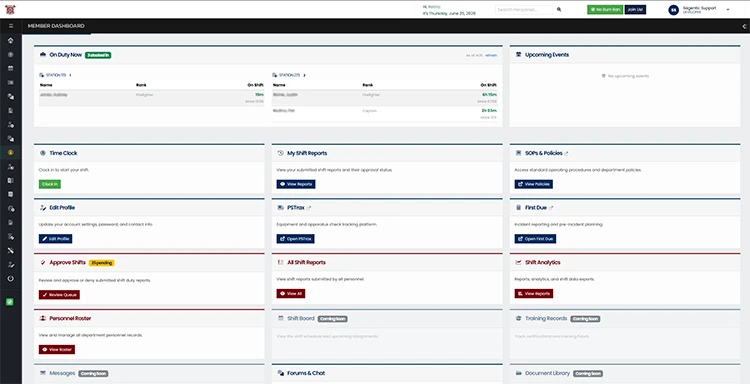This screenshot has height=384, width=750.
Task: Click the On Duty Now header icon
Action: (x=43, y=55)
